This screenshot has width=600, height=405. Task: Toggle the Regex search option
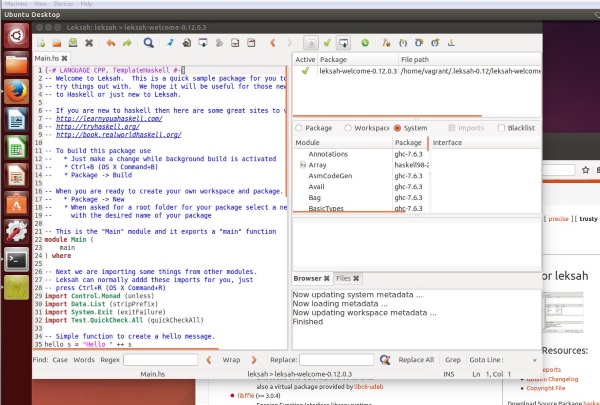point(110,360)
